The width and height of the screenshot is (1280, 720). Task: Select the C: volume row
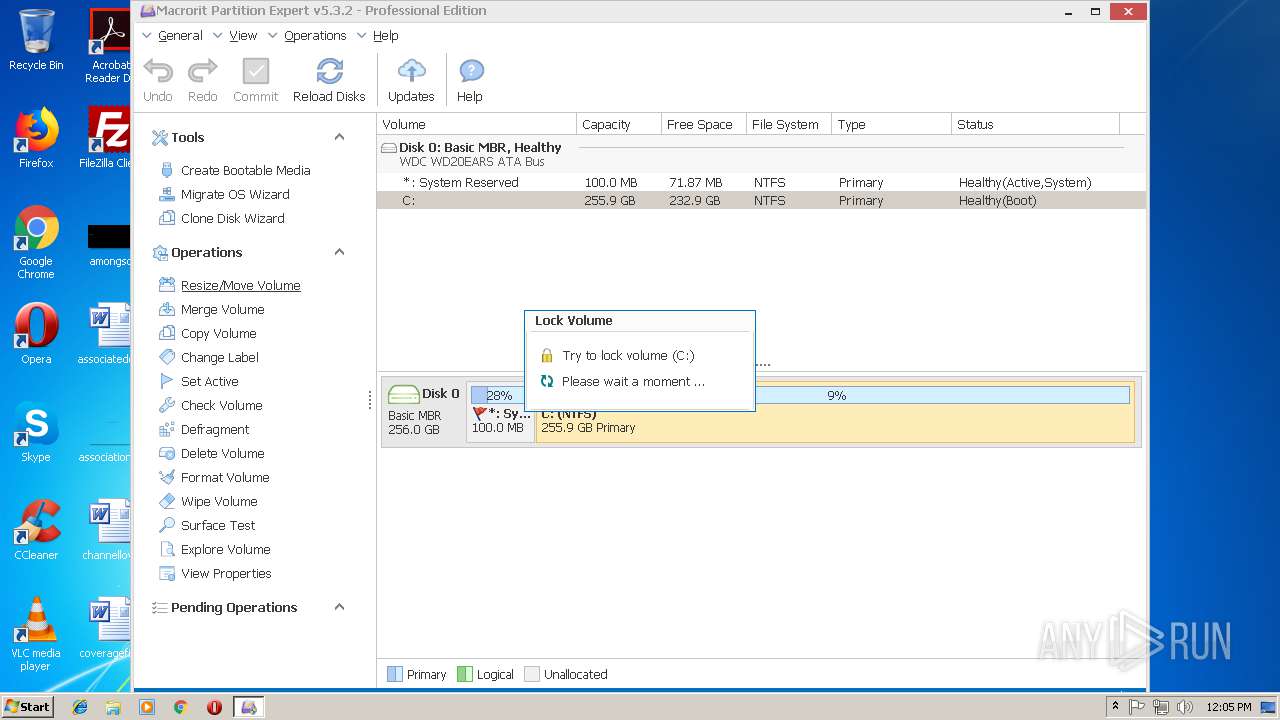[760, 200]
